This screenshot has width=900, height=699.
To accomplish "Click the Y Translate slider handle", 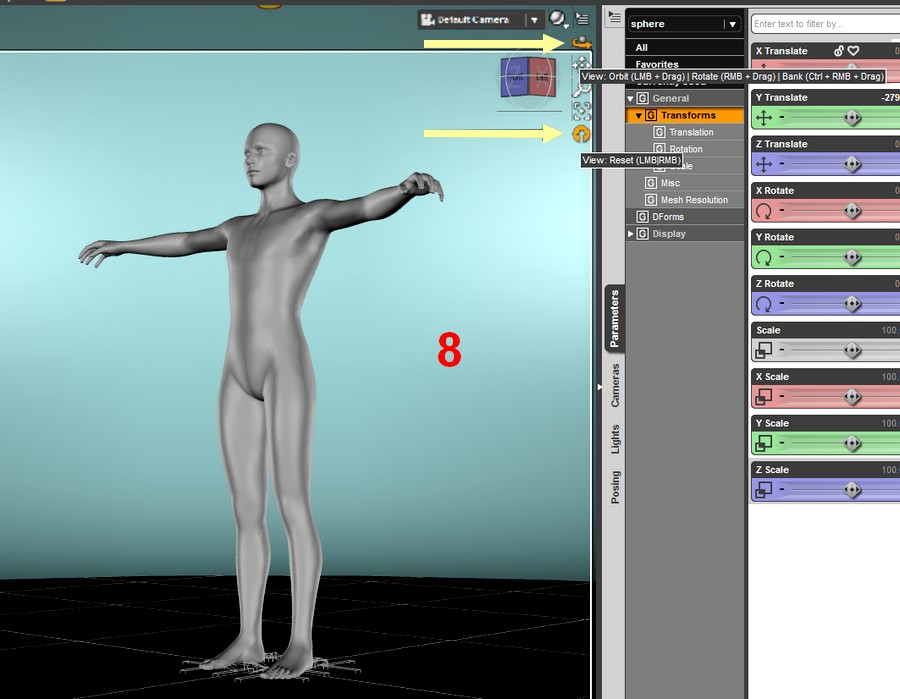I will click(852, 118).
